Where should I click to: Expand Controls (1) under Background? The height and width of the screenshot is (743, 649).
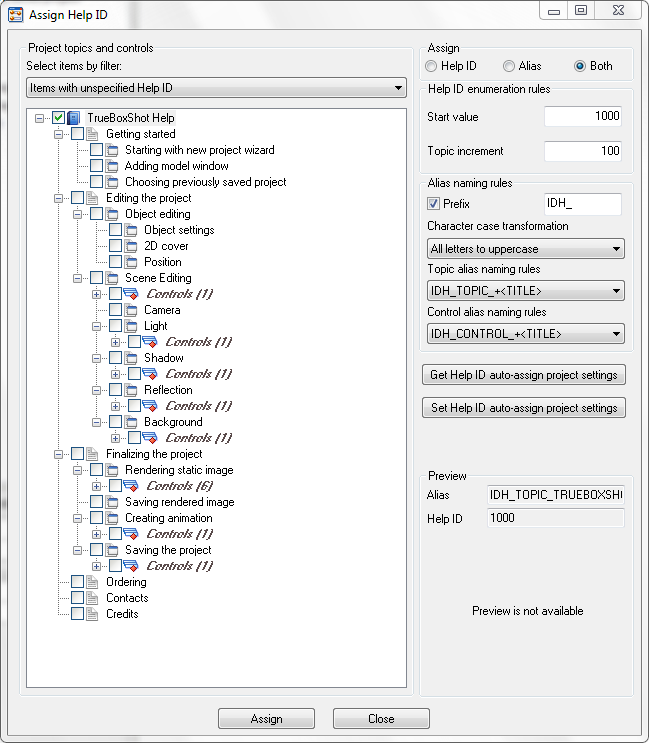coord(115,438)
